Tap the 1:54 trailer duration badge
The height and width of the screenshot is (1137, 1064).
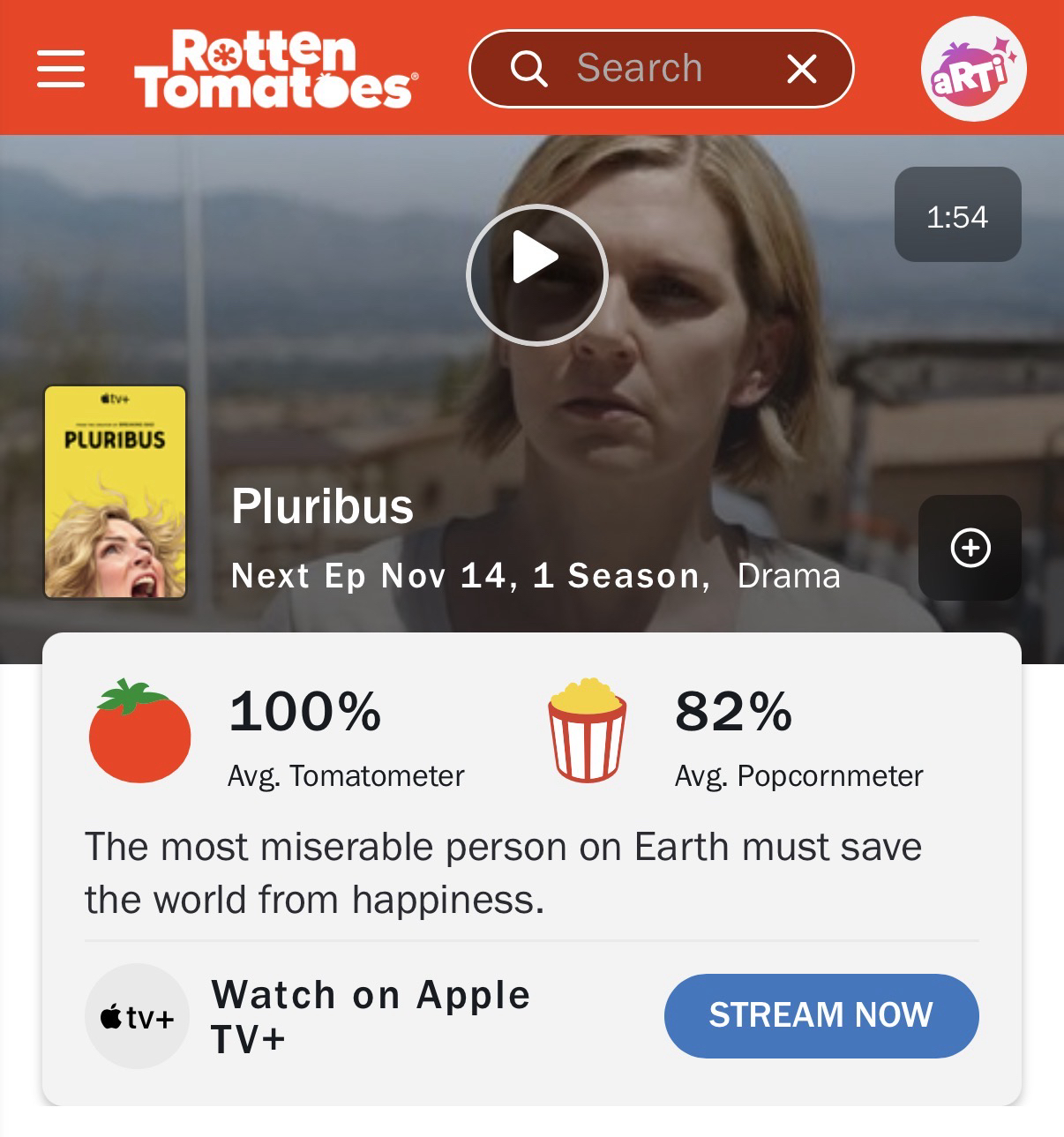click(957, 214)
